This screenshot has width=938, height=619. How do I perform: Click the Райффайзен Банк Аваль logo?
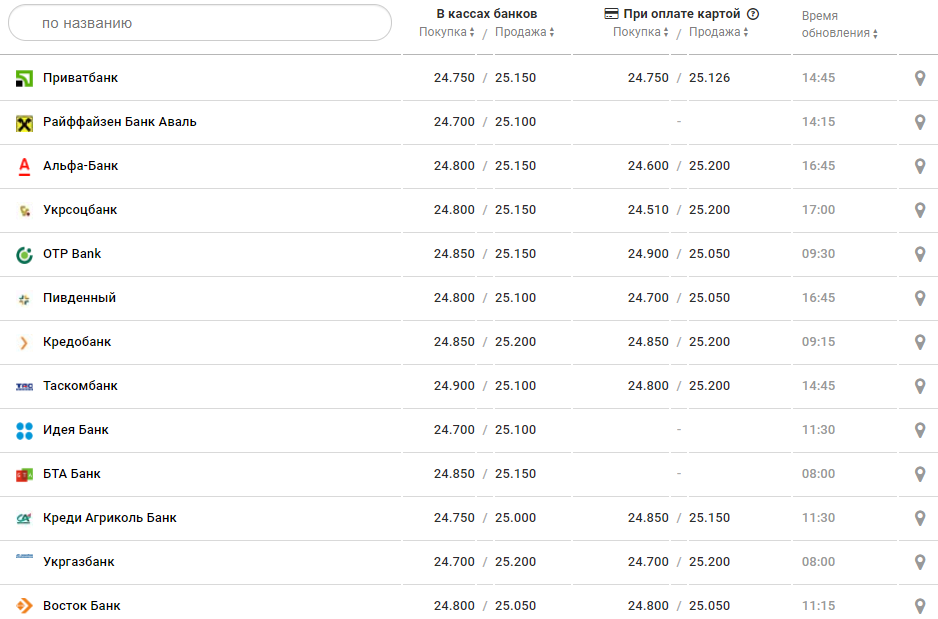(x=25, y=122)
